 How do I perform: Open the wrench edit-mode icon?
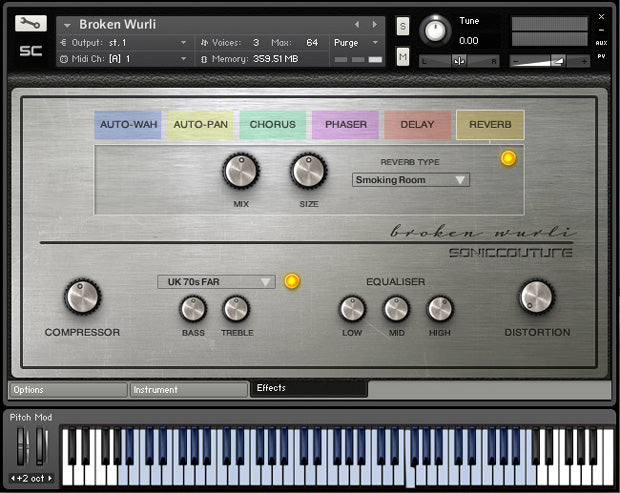(31, 24)
